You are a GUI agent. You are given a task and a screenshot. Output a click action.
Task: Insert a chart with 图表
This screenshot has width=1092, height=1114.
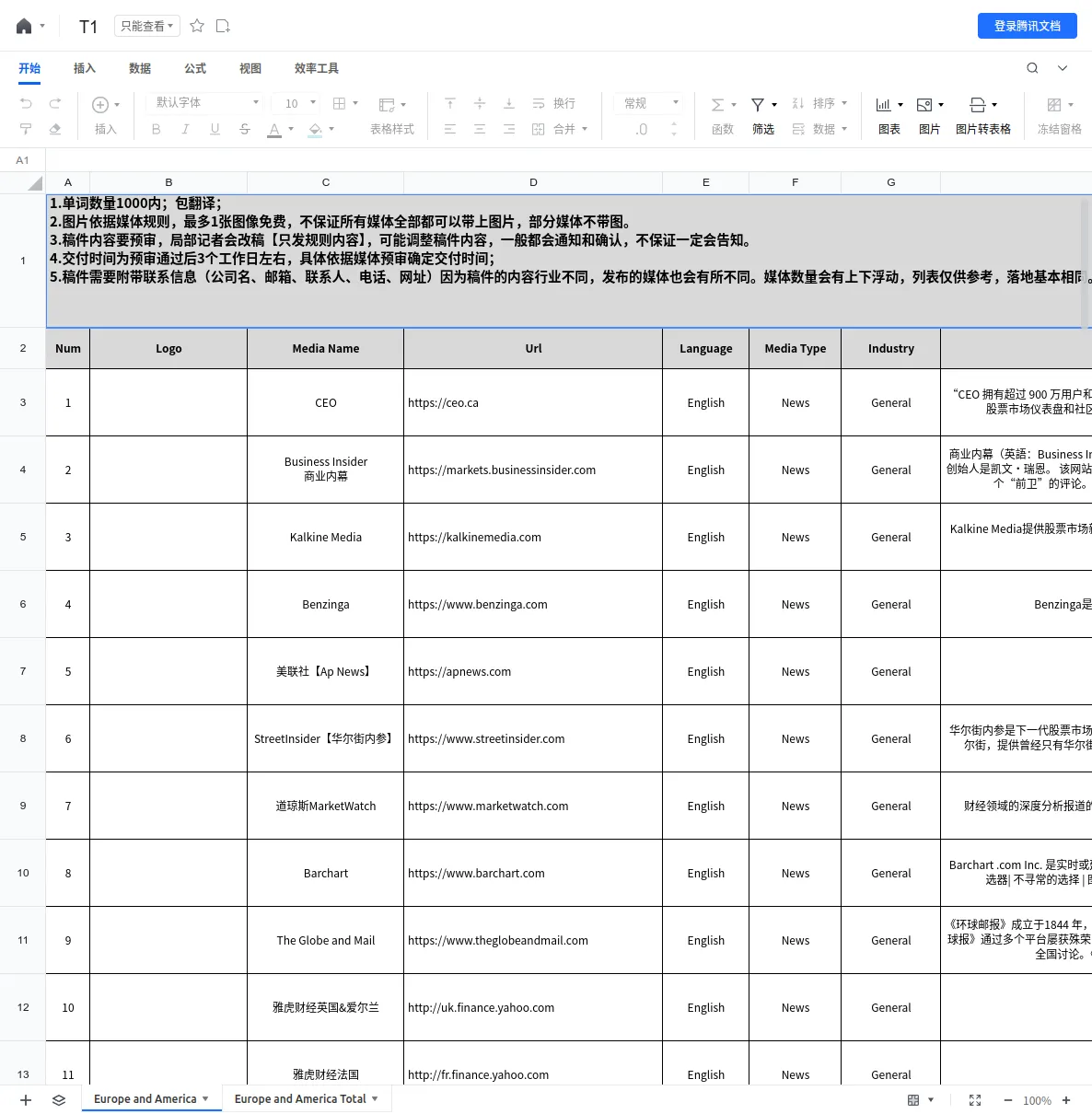(889, 116)
